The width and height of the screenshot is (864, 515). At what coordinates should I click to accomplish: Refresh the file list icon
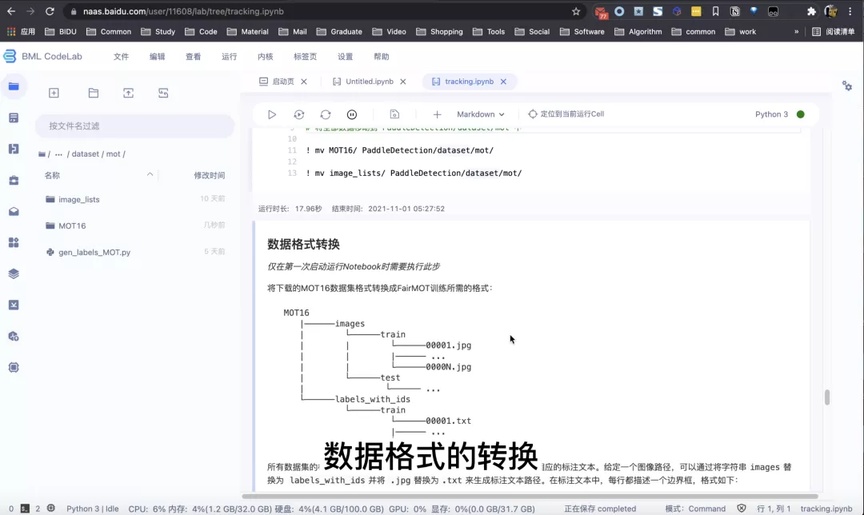pos(163,93)
